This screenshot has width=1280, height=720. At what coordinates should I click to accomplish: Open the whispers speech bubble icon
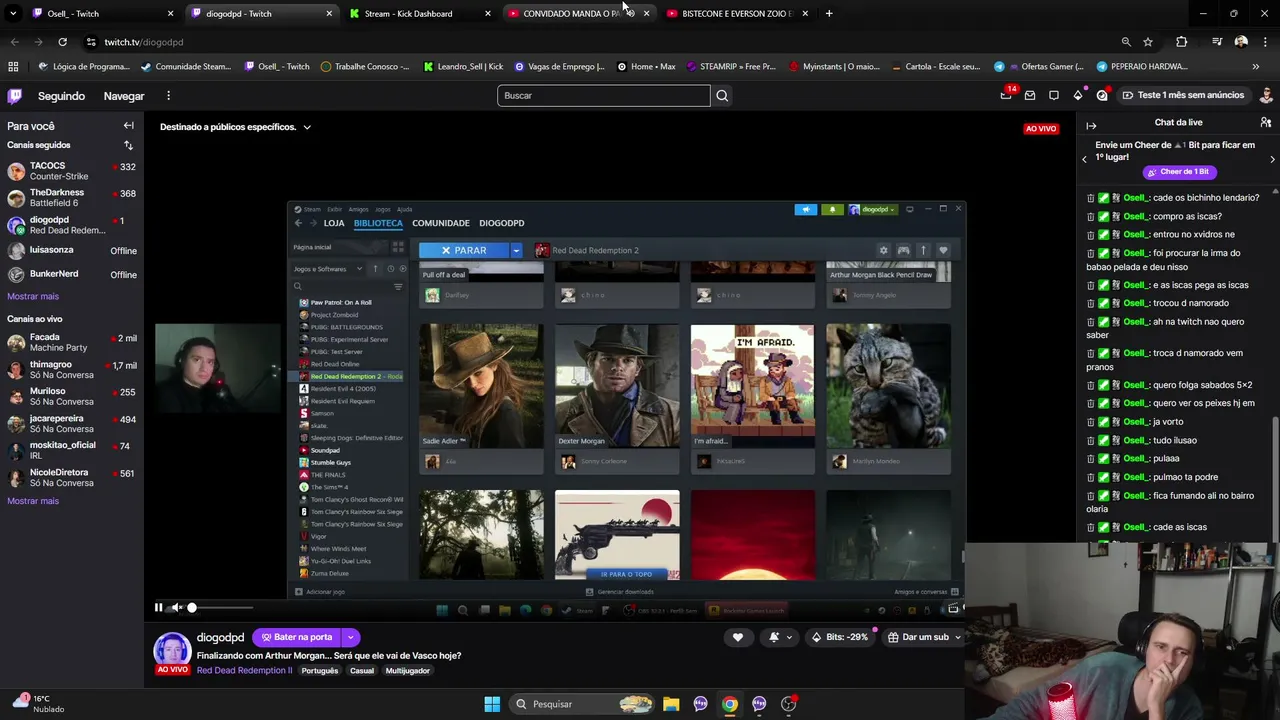click(x=1054, y=95)
